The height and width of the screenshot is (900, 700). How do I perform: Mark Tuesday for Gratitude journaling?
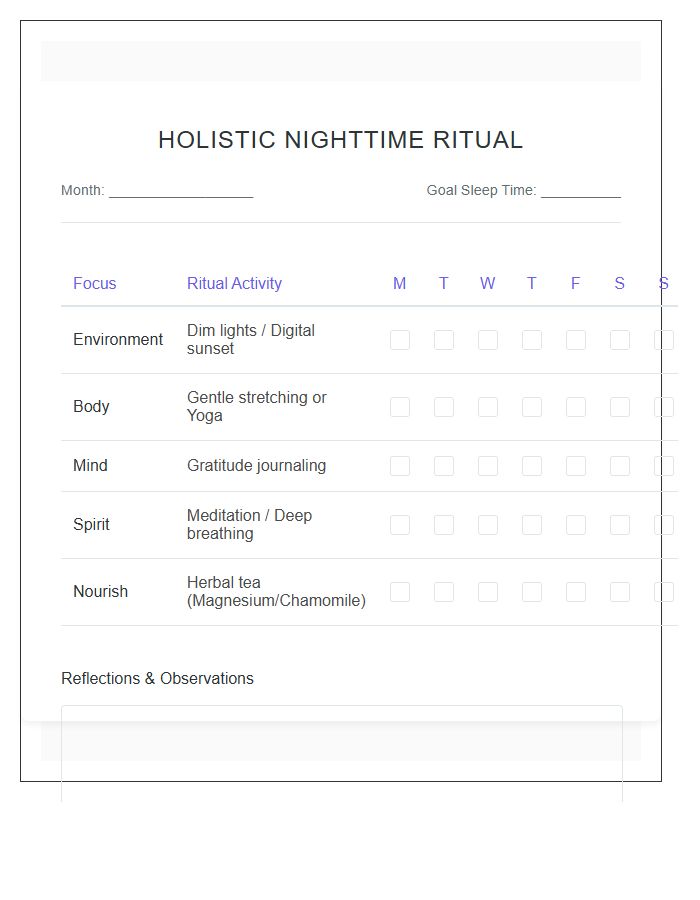pos(444,466)
